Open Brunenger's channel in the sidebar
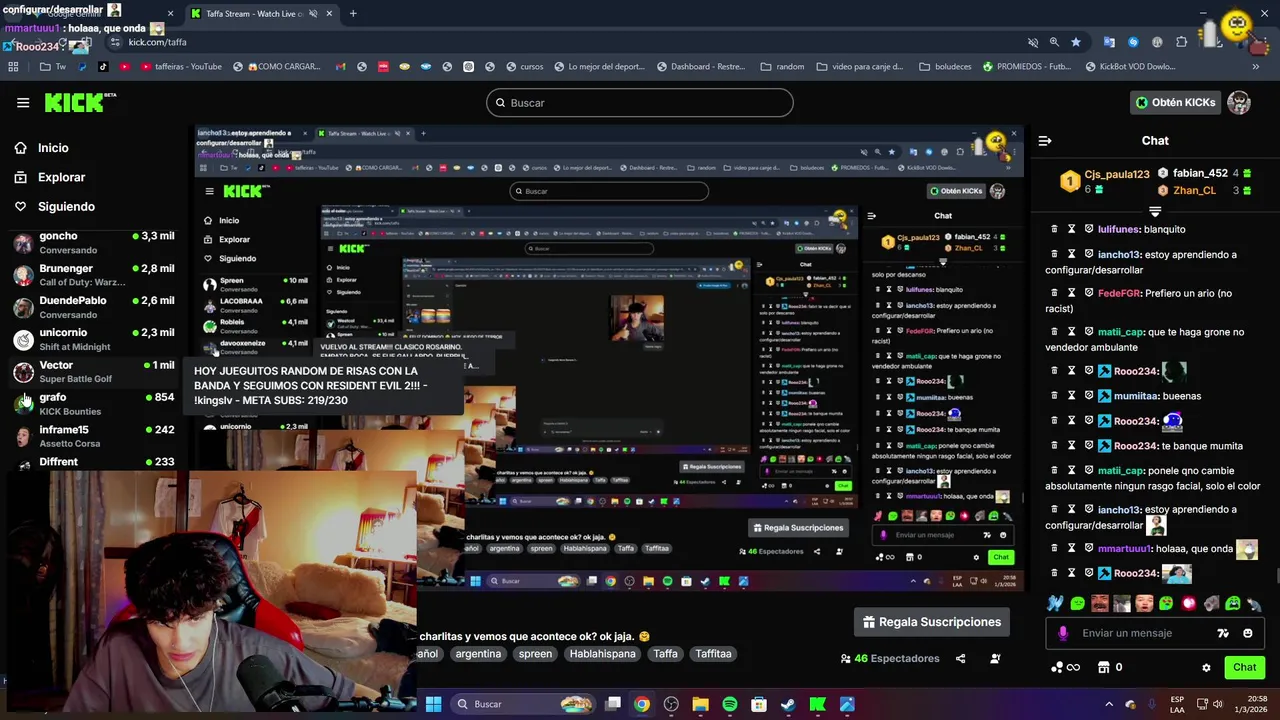This screenshot has height=720, width=1280. click(94, 275)
